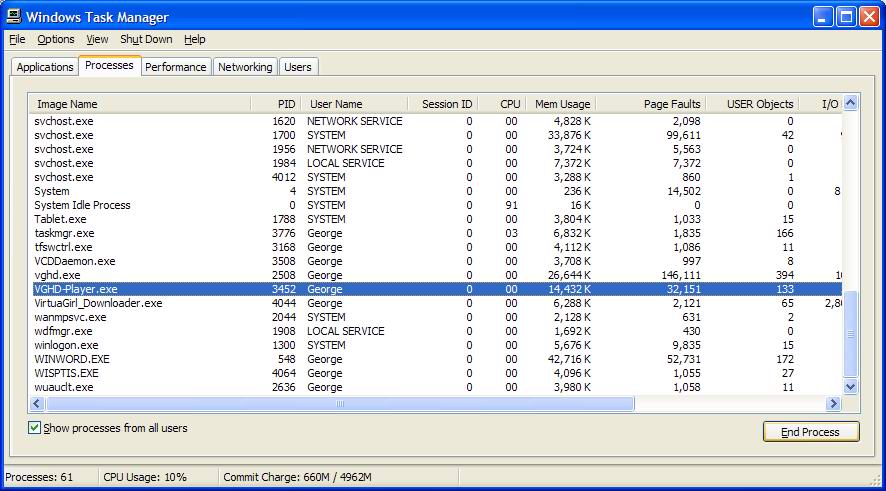Sort by Image Name column header
The width and height of the screenshot is (886, 491).
click(x=67, y=104)
